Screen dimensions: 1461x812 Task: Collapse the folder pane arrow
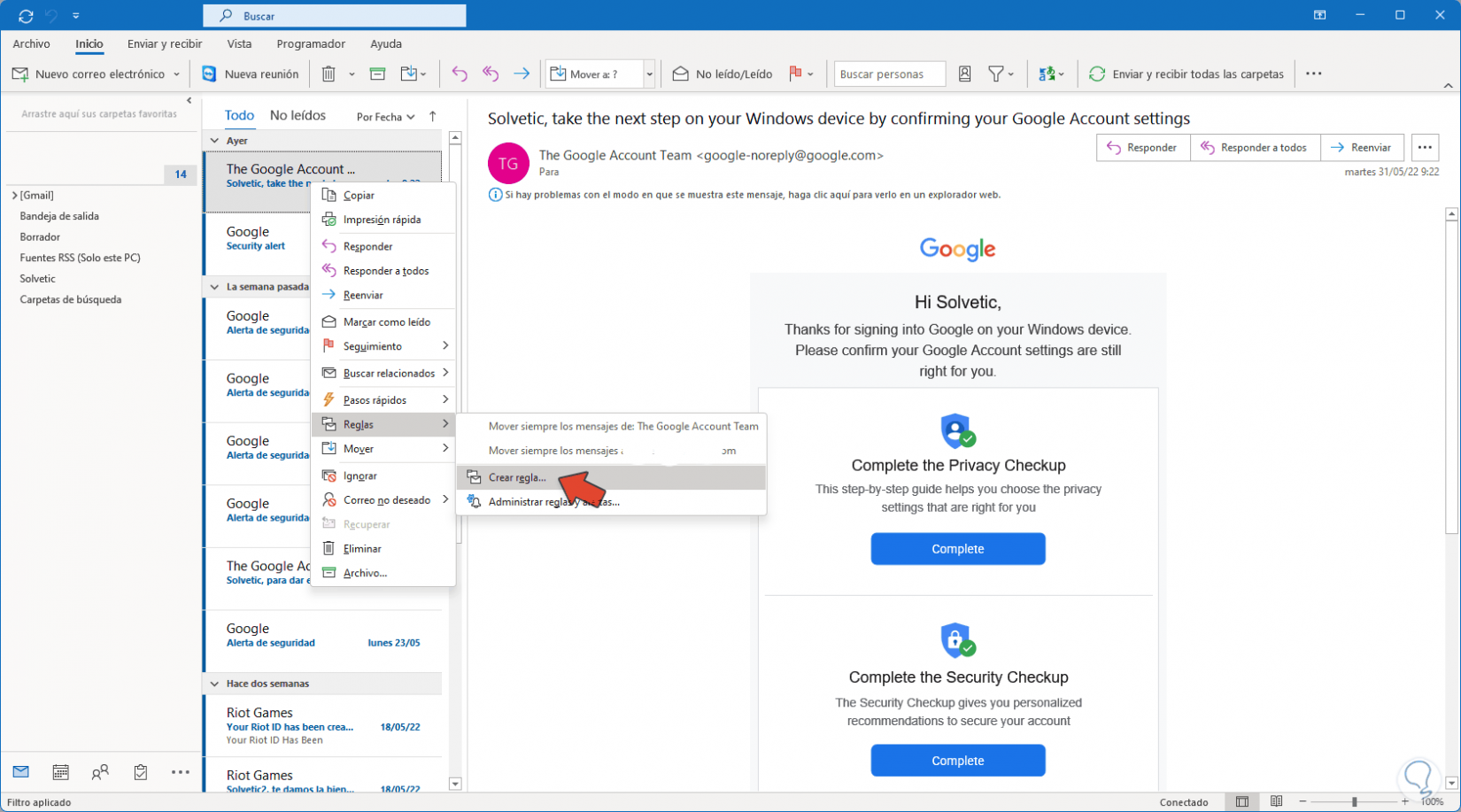coord(189,101)
